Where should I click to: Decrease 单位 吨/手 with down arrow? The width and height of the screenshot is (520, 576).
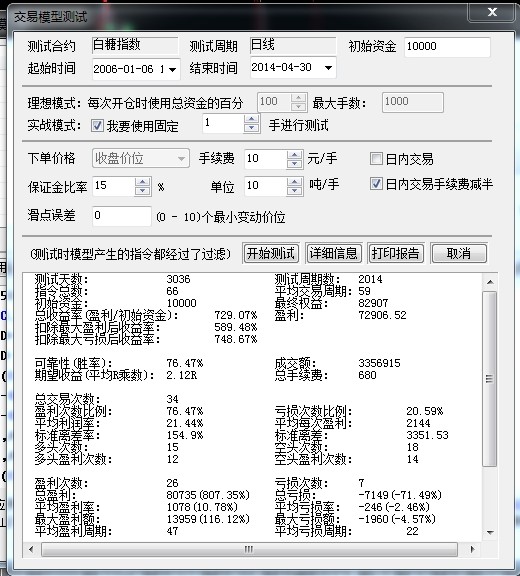[295, 191]
